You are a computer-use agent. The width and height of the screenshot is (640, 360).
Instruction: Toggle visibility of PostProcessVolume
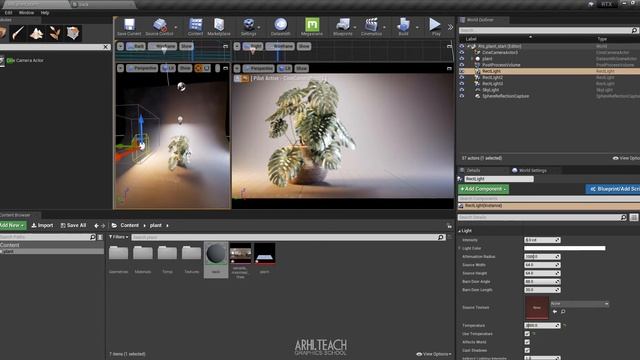click(x=462, y=65)
